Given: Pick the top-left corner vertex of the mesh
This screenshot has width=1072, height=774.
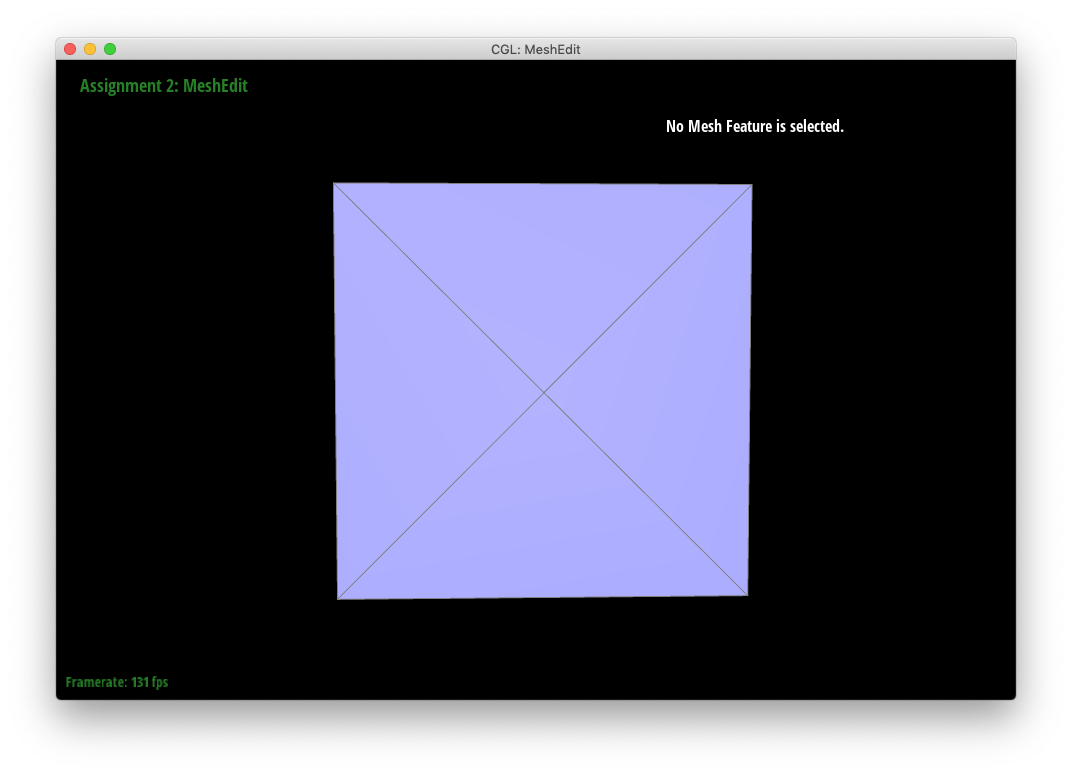Looking at the screenshot, I should point(334,183).
